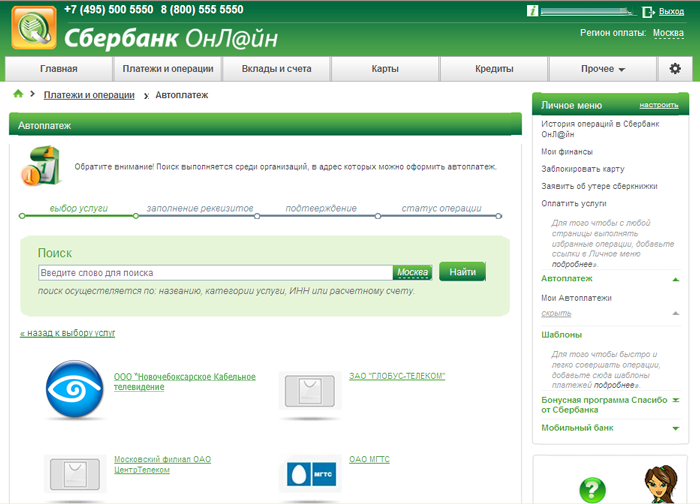700x504 pixels.
Task: Click the CentrTelecom placeholder logo
Action: pyautogui.click(x=75, y=474)
